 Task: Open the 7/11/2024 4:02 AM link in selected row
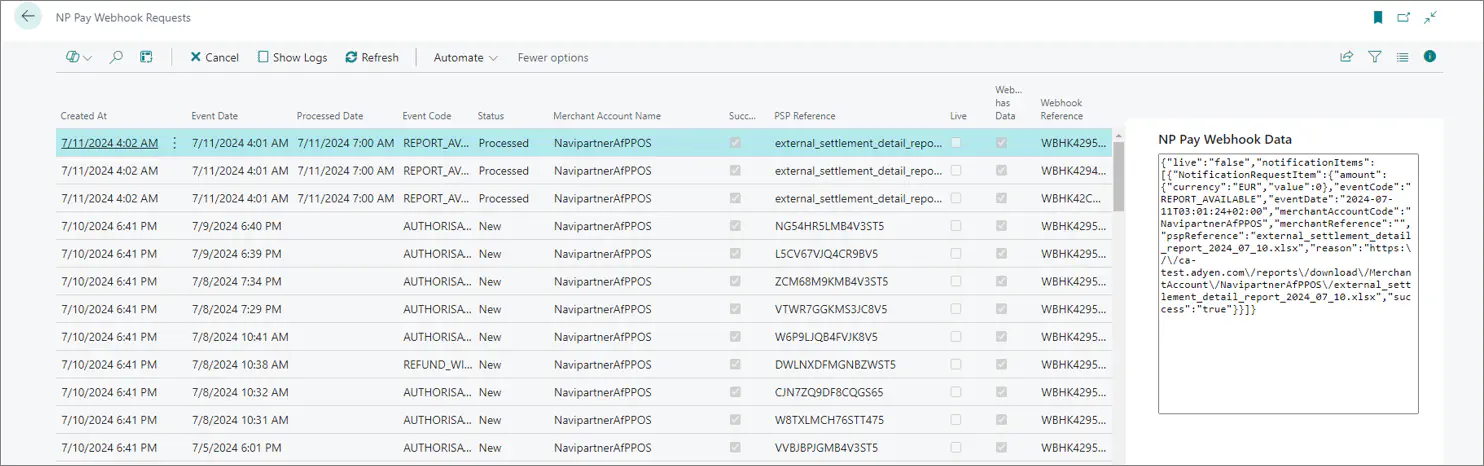pos(109,143)
